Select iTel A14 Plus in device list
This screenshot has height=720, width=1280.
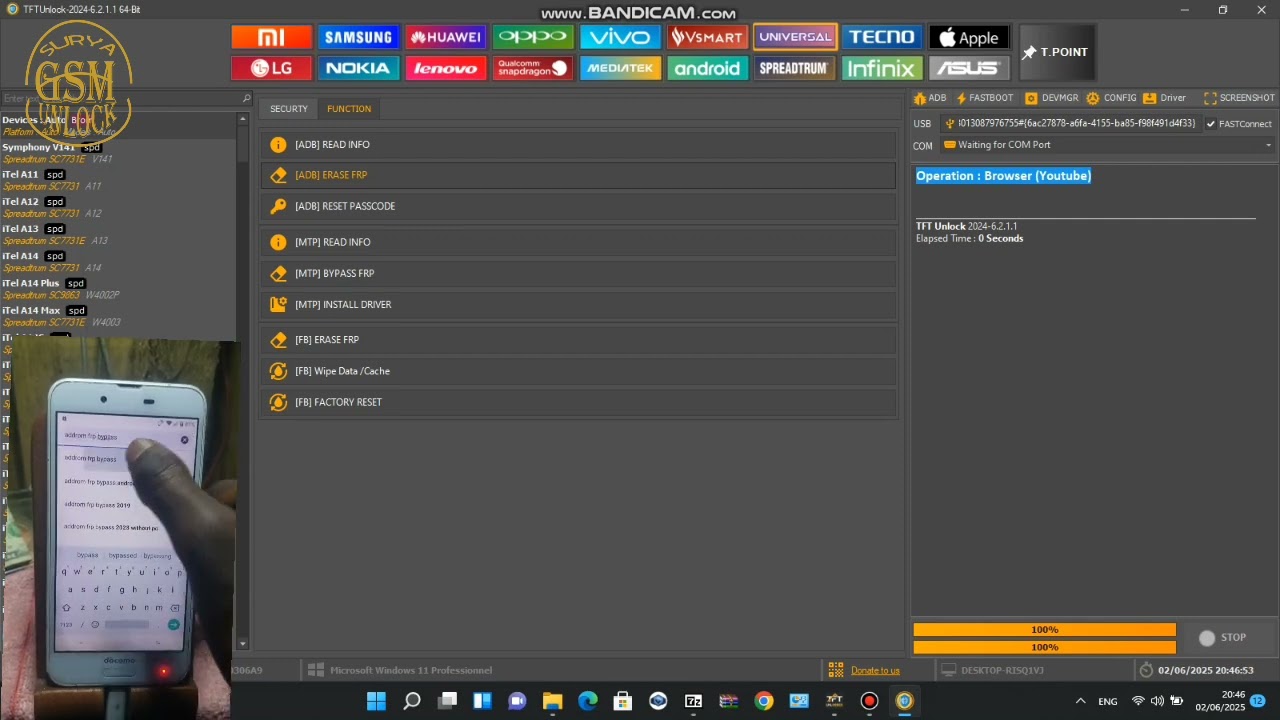pyautogui.click(x=118, y=289)
